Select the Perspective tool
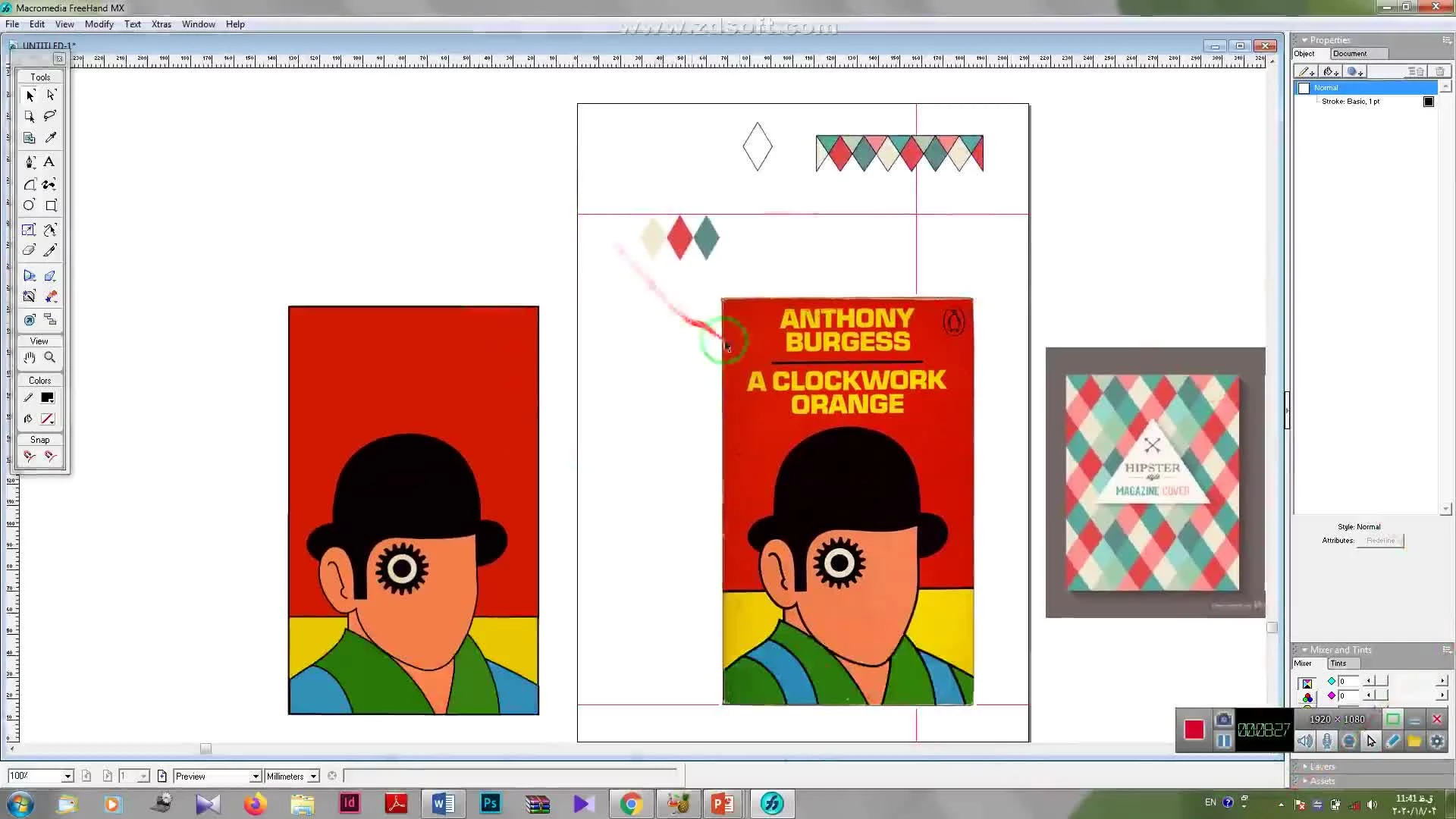Viewport: 1456px width, 819px height. [30, 276]
